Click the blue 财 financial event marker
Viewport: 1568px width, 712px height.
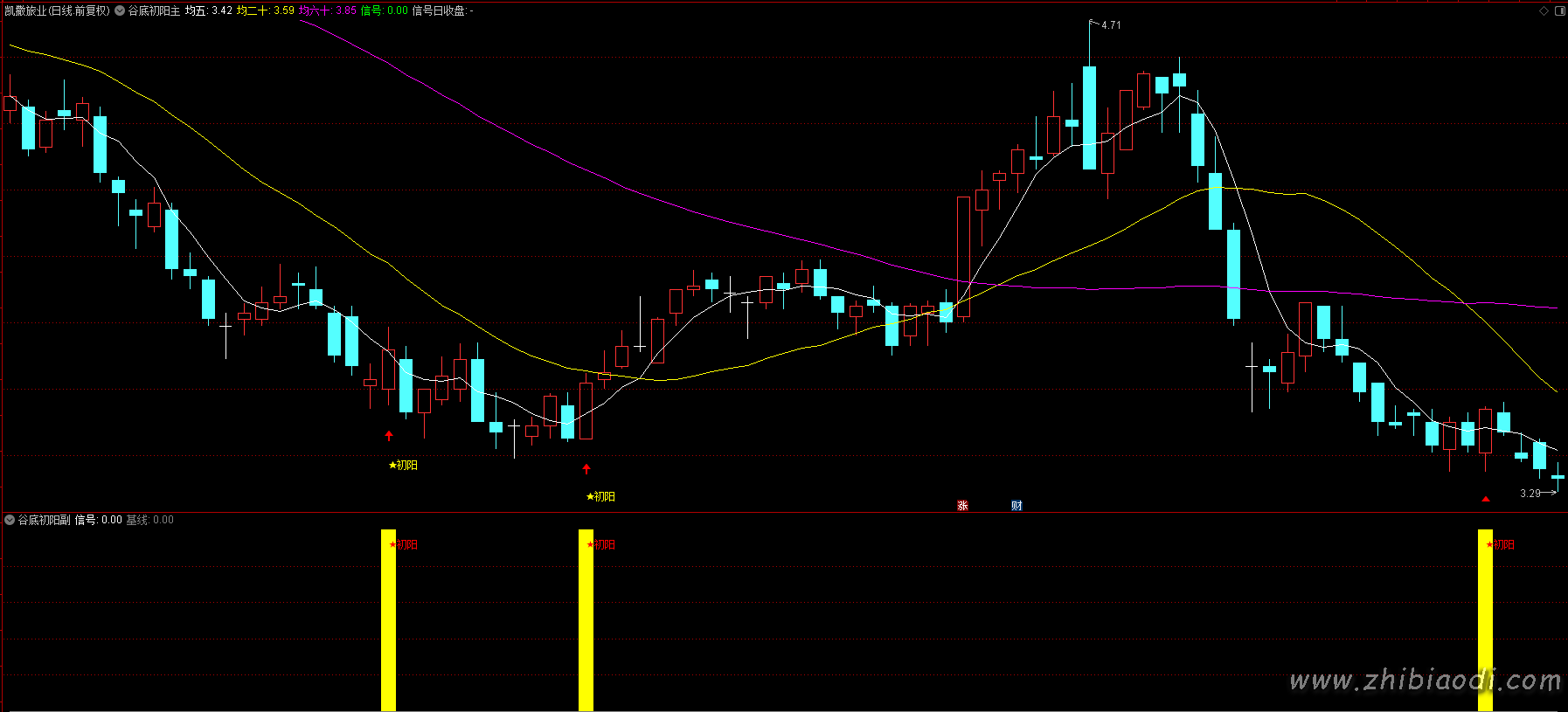click(1016, 505)
